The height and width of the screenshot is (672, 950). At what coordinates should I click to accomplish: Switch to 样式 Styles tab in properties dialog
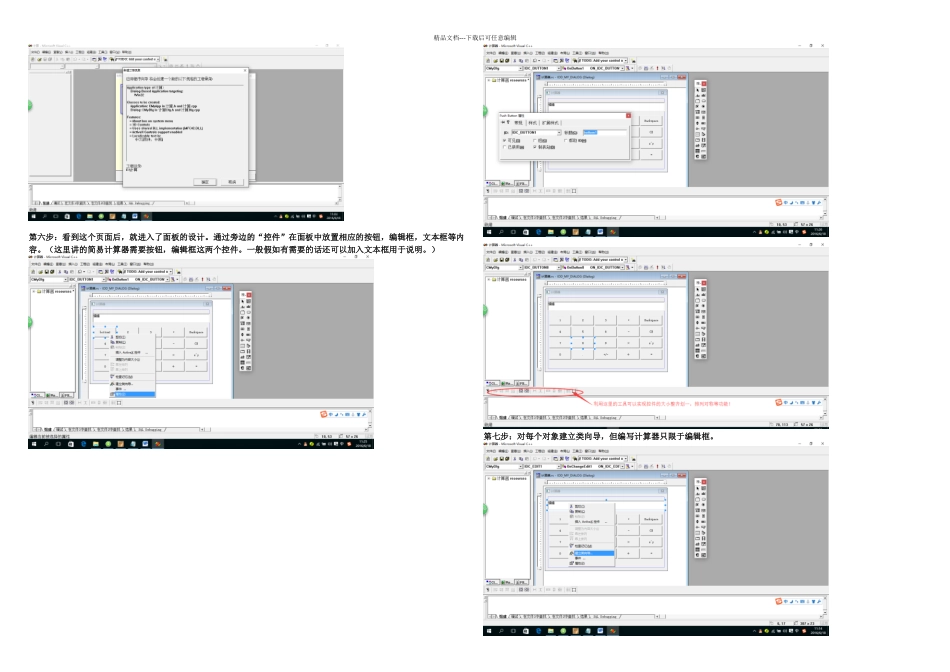[x=533, y=122]
